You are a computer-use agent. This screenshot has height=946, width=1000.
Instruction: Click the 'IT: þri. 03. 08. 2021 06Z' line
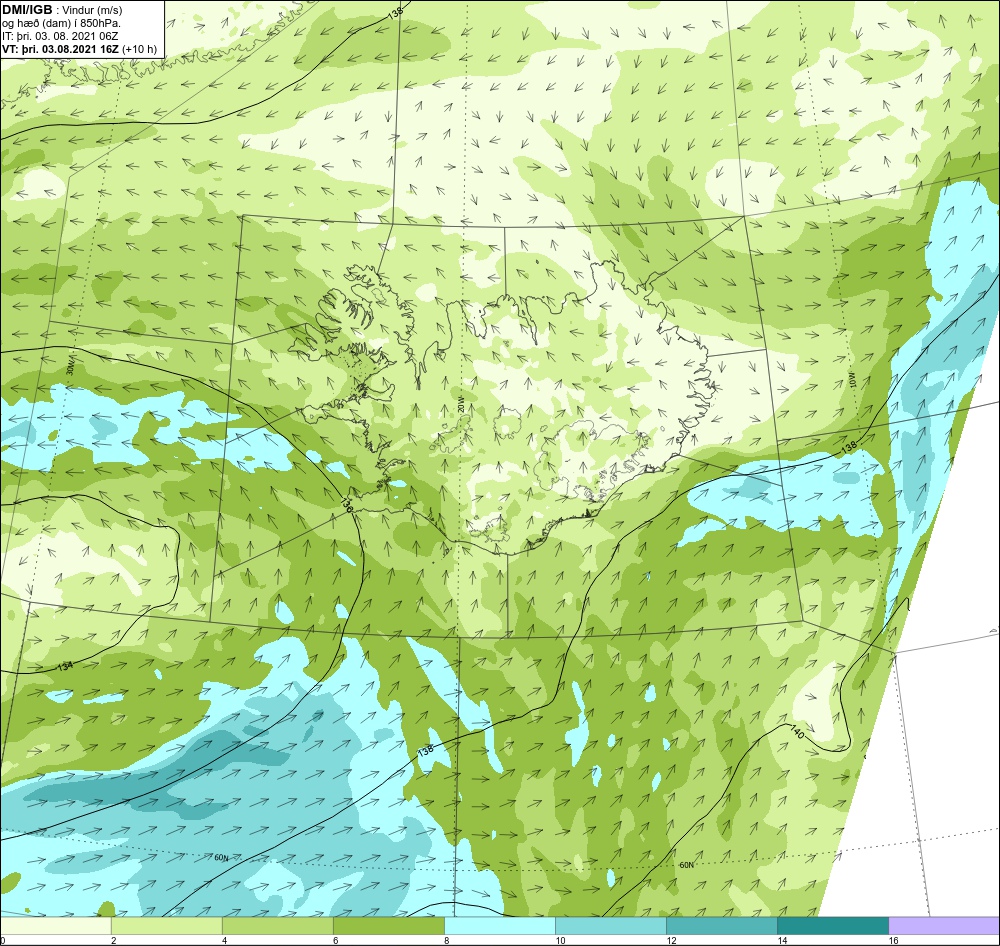point(60,36)
